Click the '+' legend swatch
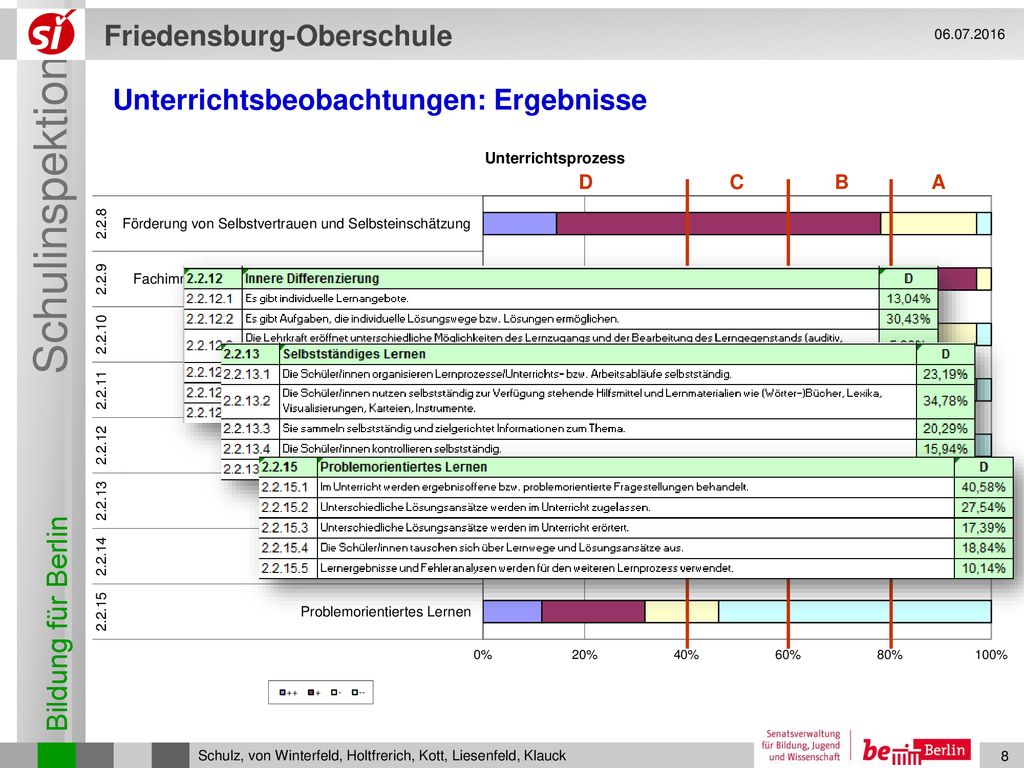Image resolution: width=1024 pixels, height=768 pixels. [x=311, y=692]
